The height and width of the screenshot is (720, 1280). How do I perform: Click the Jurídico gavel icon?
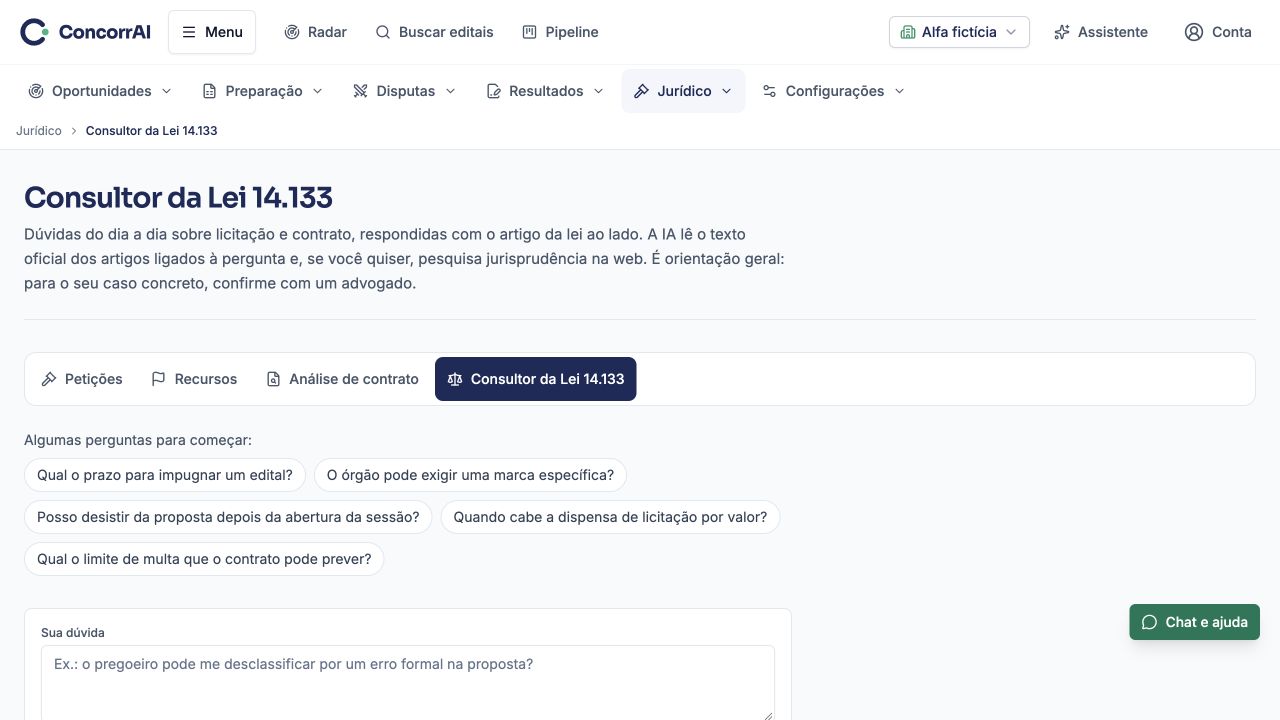click(642, 91)
